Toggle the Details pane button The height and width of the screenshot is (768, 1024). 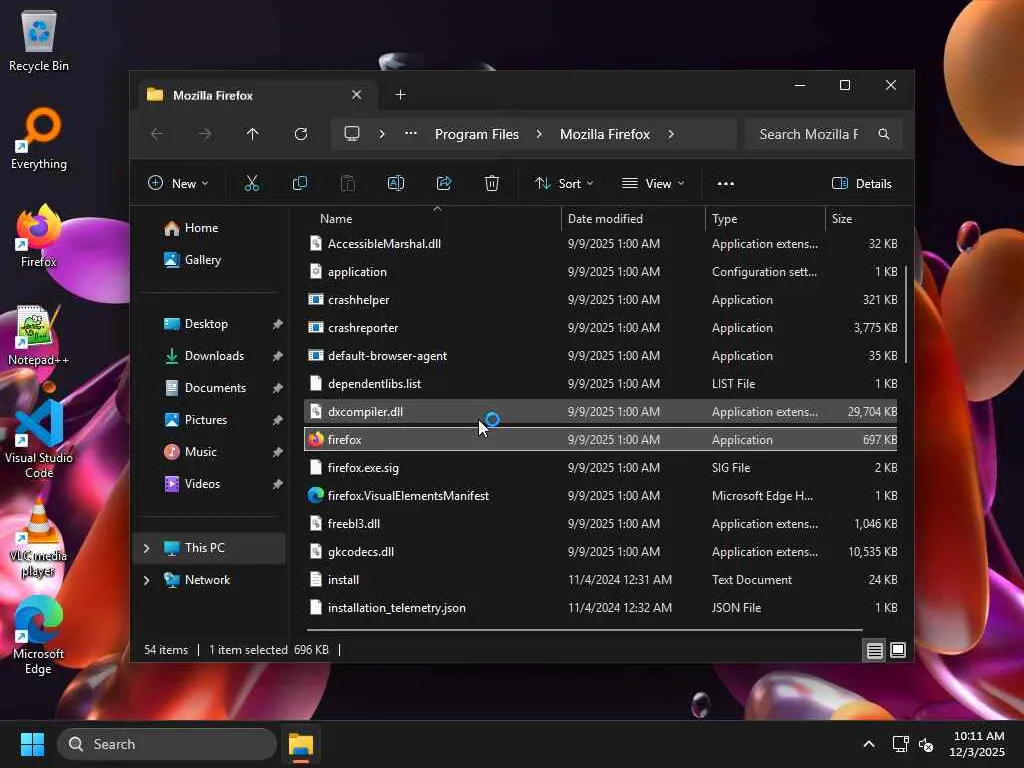coord(861,184)
